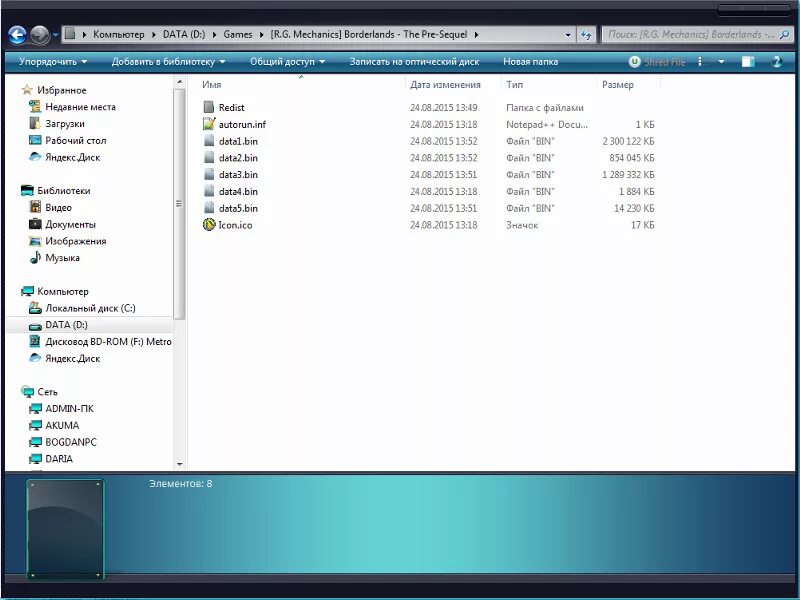800x600 pixels.
Task: Select Games in the address breadcrumb
Action: pyautogui.click(x=238, y=35)
